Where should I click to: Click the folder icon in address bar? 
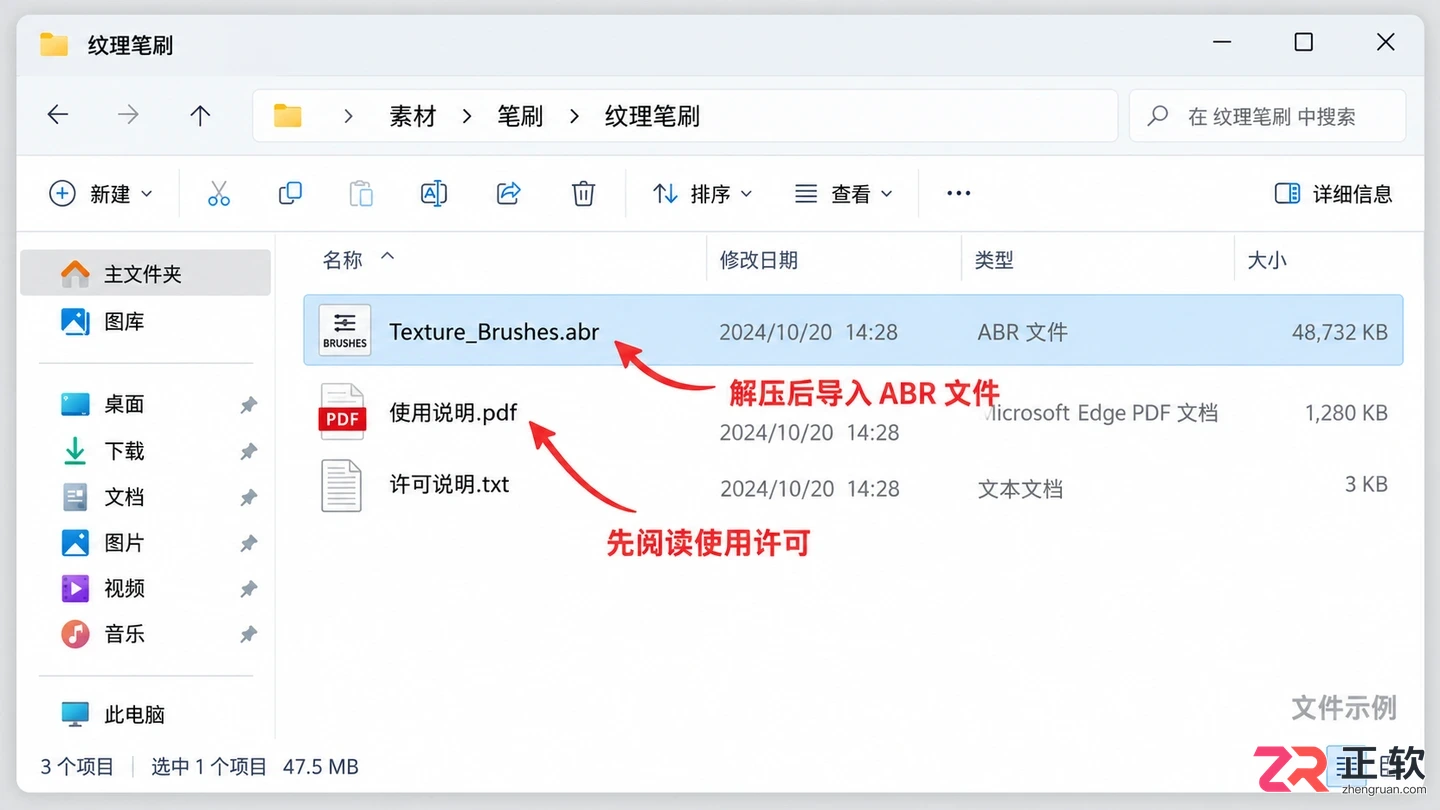[288, 116]
